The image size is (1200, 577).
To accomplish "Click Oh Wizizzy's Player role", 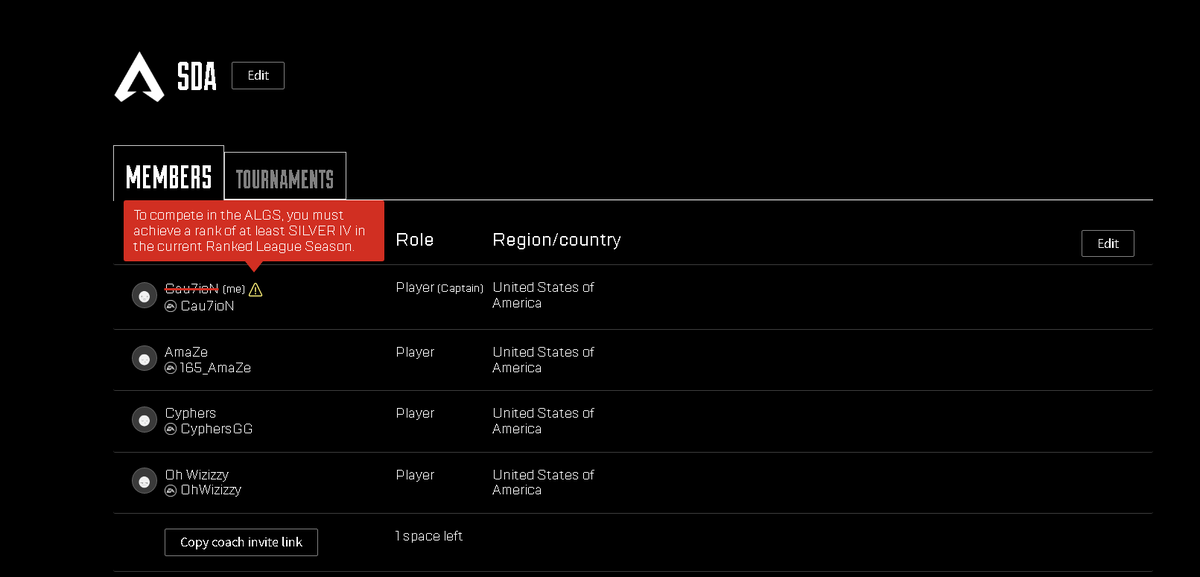I will pos(415,475).
